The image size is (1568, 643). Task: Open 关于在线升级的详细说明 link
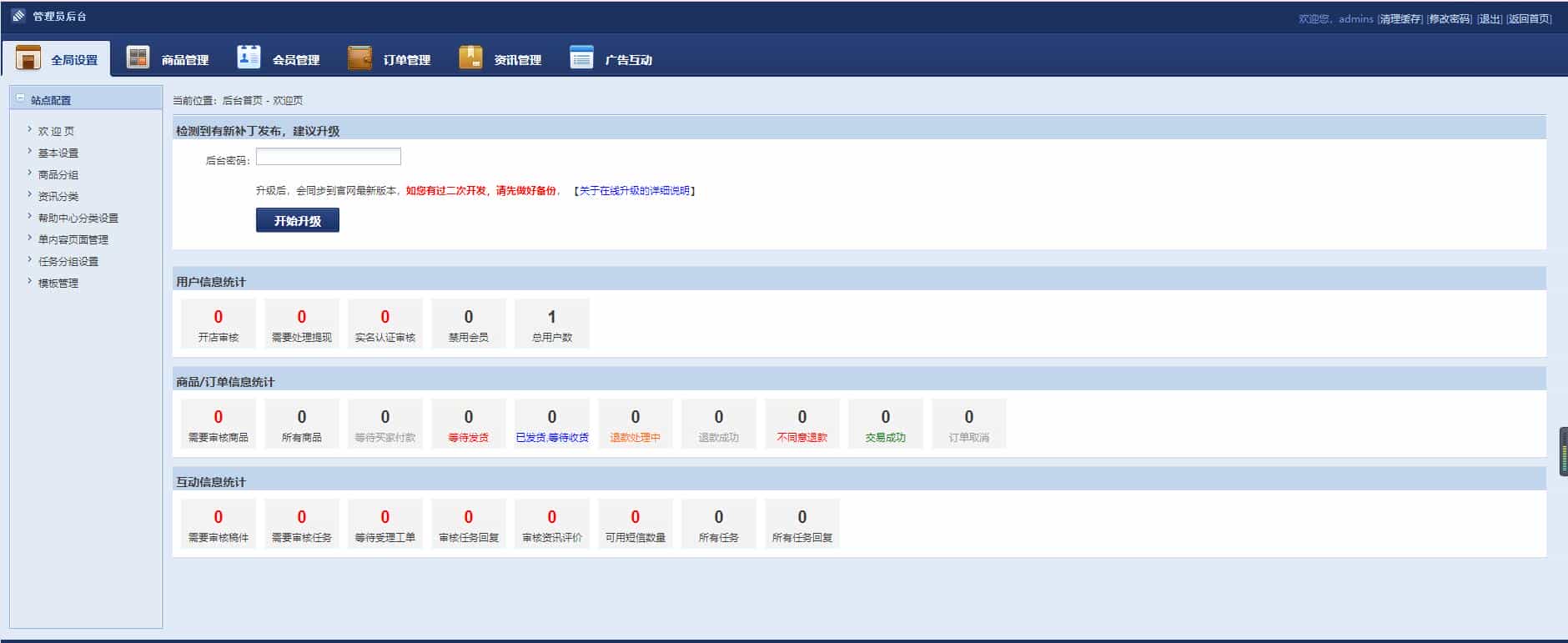[x=635, y=191]
